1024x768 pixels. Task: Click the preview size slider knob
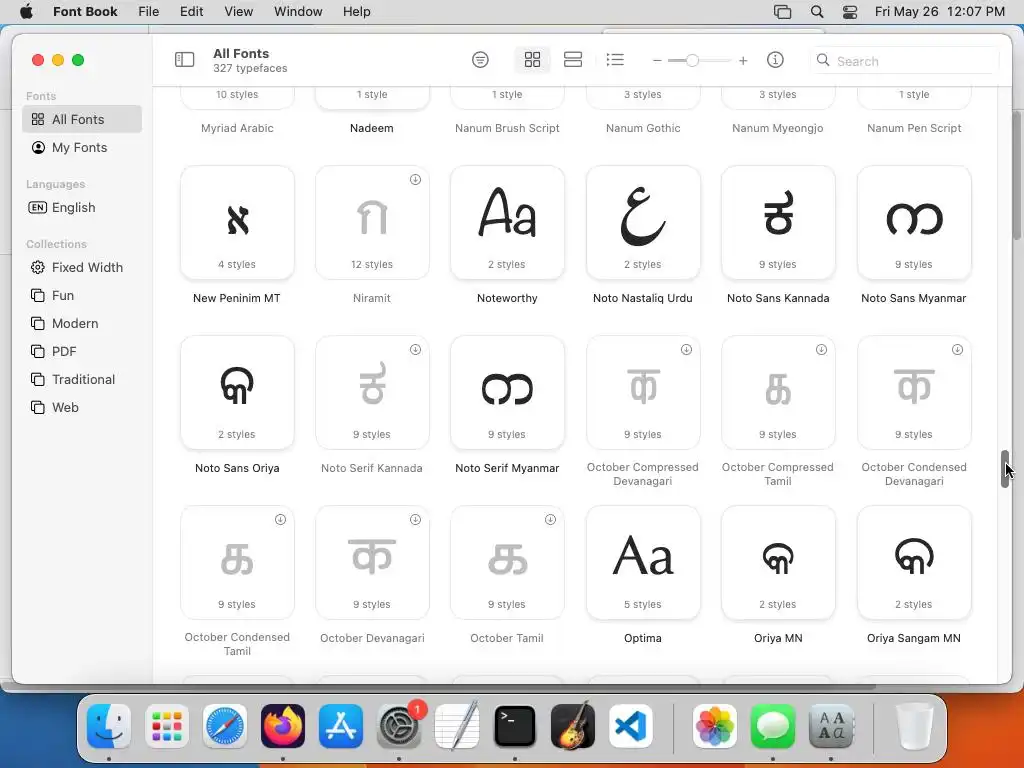point(692,61)
